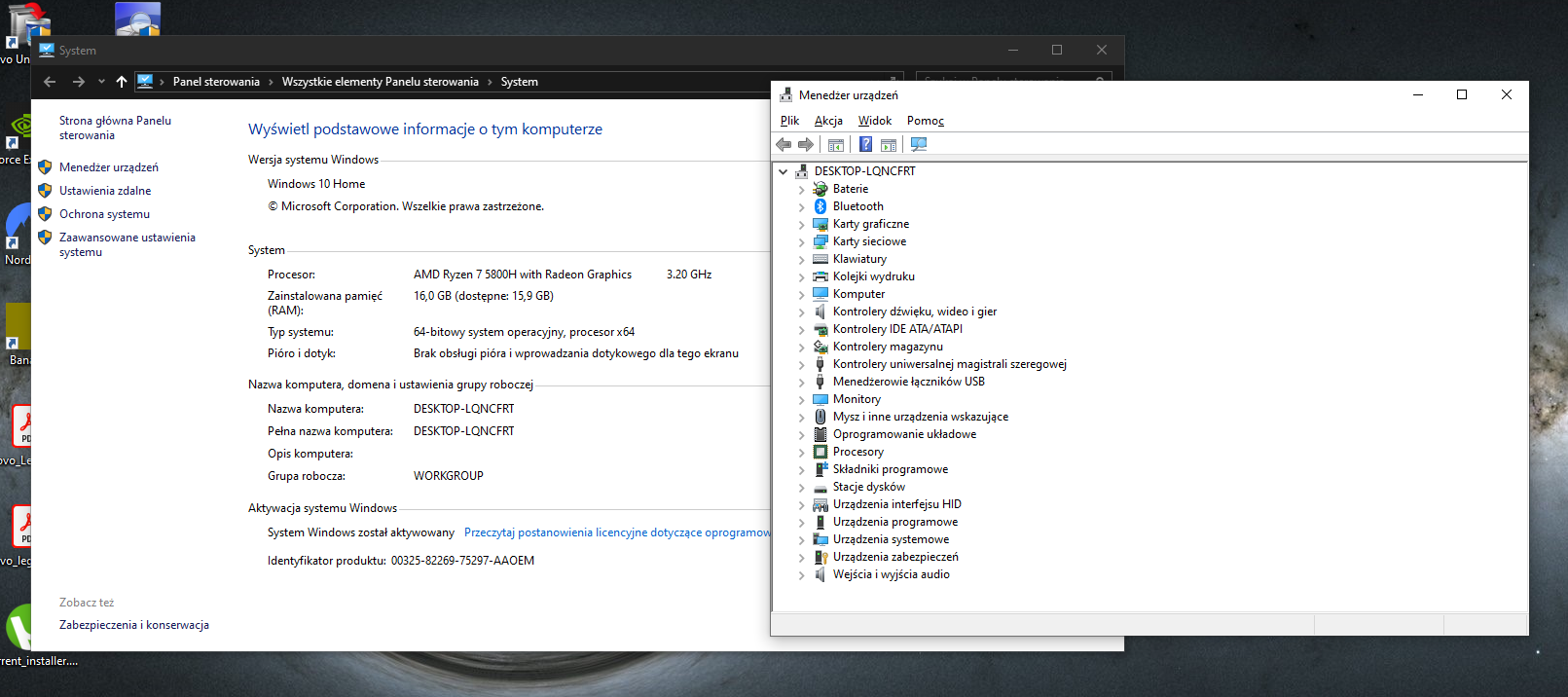Open the Plik menu

click(x=789, y=121)
